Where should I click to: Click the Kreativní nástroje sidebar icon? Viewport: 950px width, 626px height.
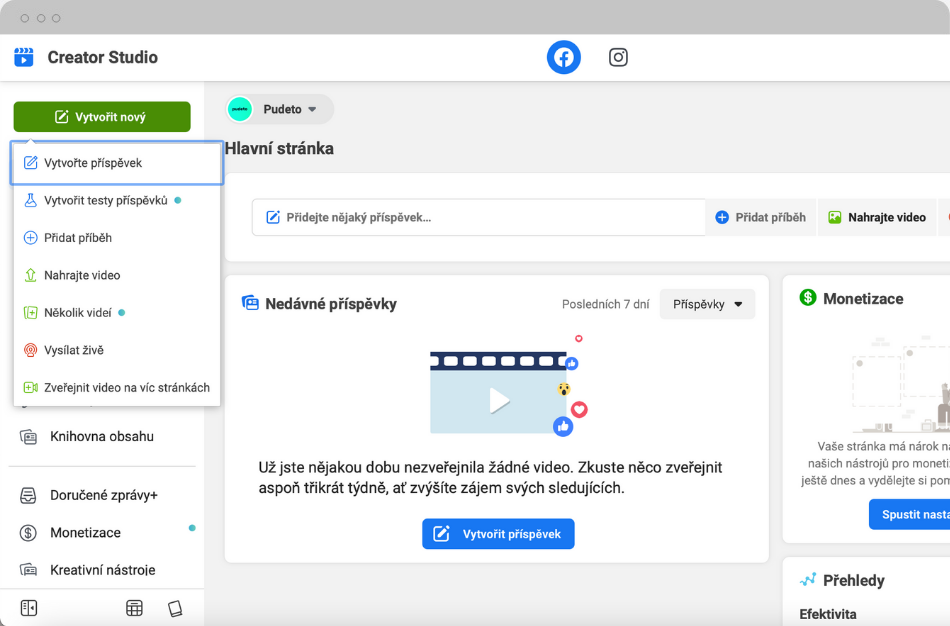(28, 570)
